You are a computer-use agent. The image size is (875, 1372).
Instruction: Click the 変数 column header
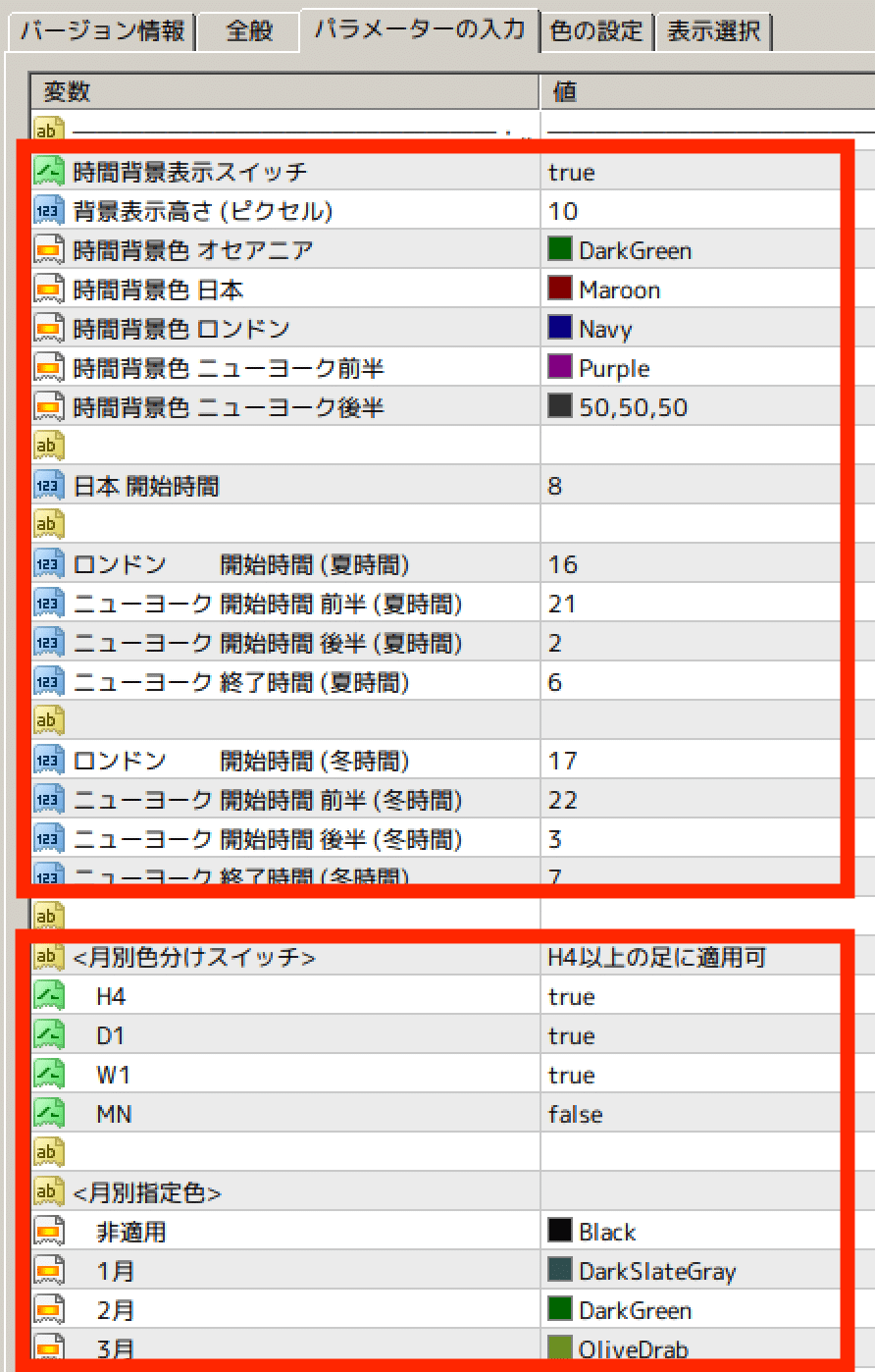pos(284,92)
